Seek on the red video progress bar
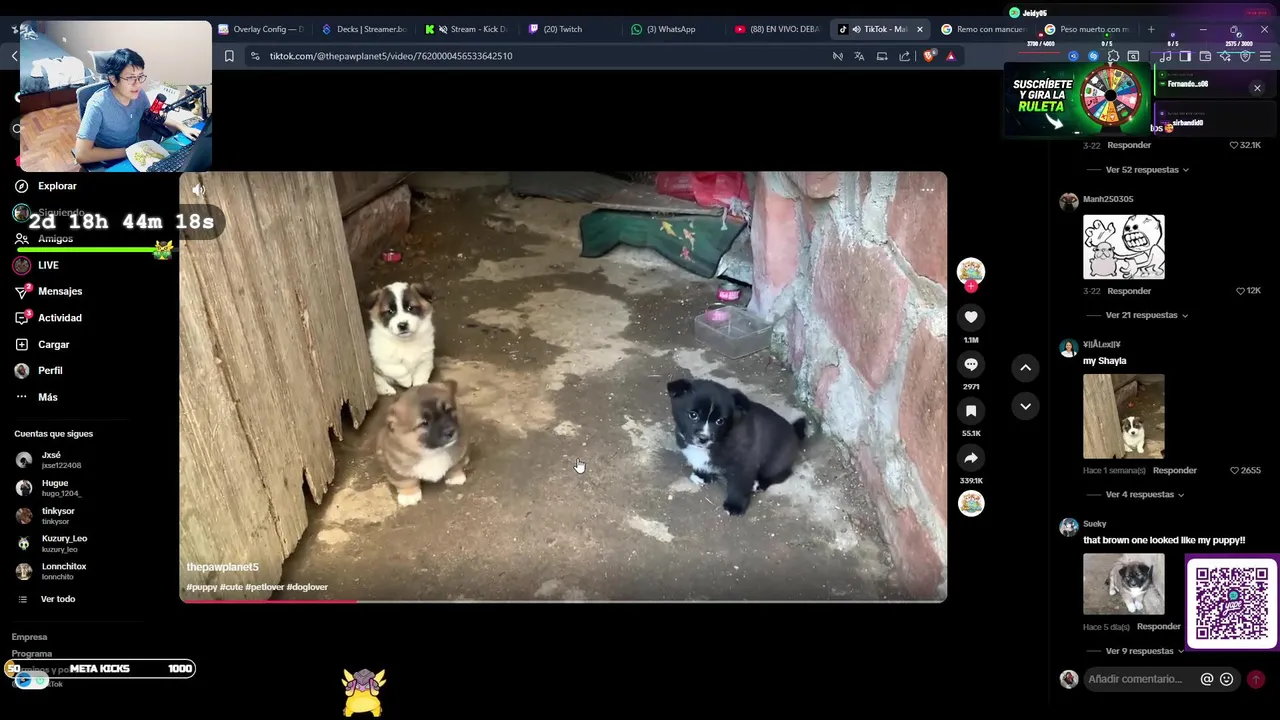 tap(563, 601)
